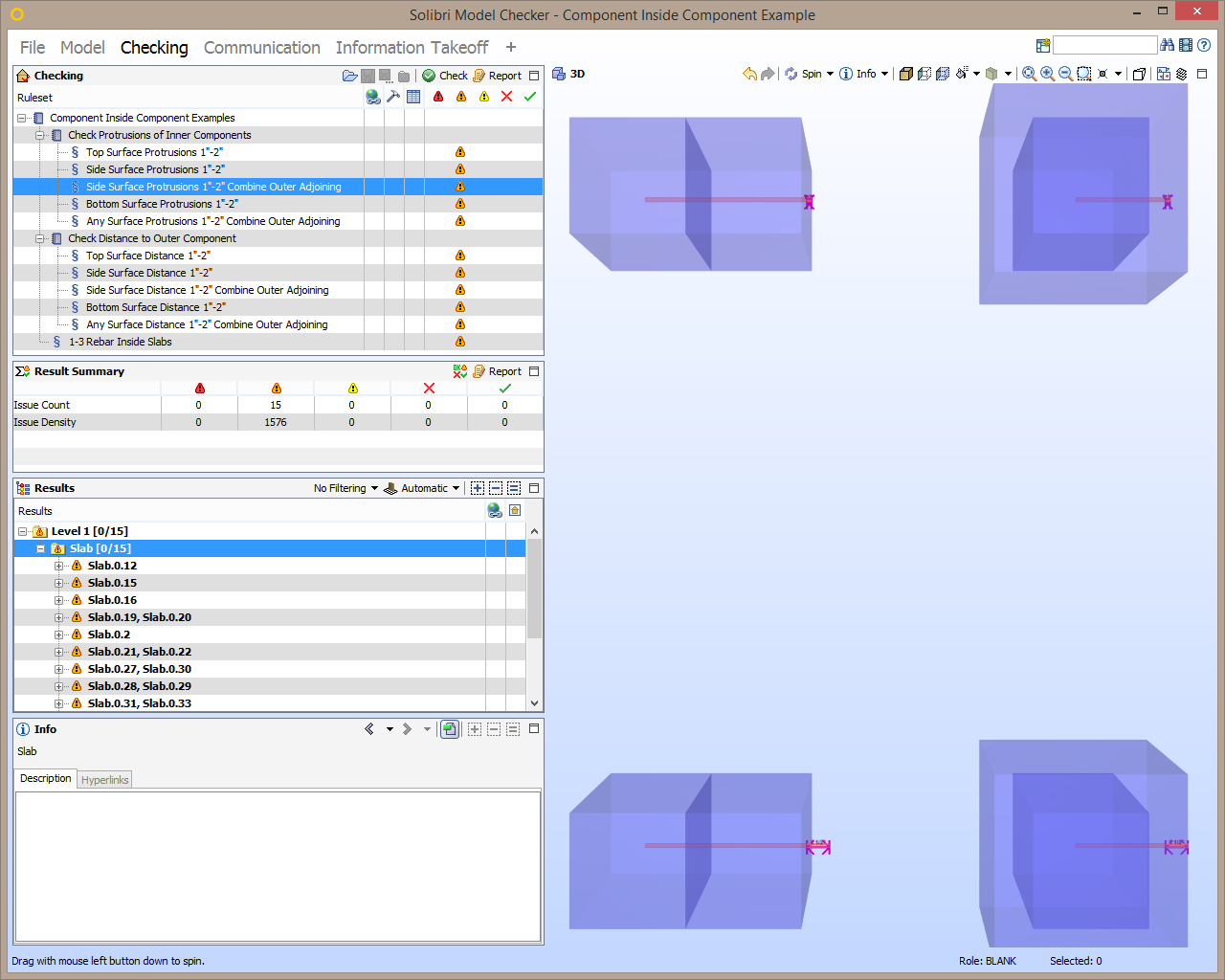The width and height of the screenshot is (1225, 980).
Task: Click the red X rejected icon in Ruleset header
Action: [x=507, y=97]
